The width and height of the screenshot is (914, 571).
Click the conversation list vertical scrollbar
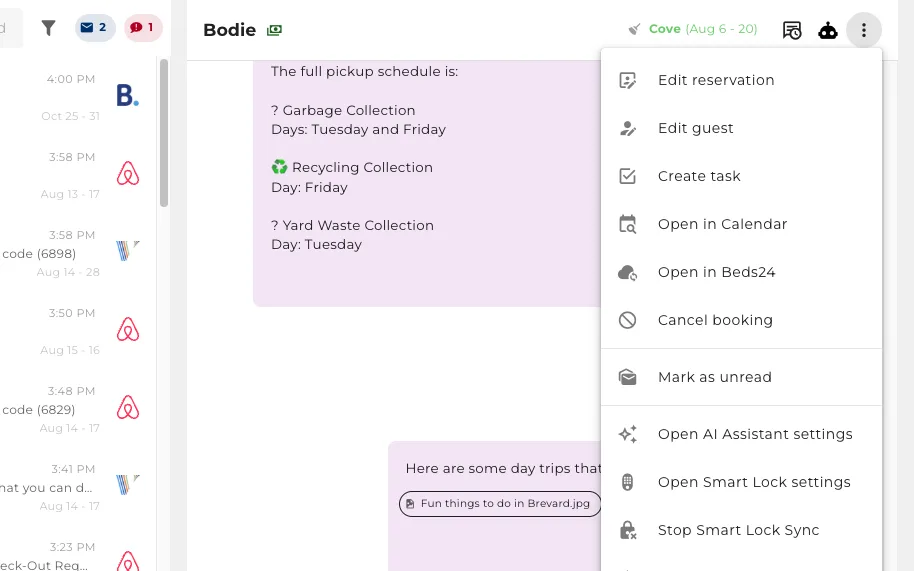point(164,133)
